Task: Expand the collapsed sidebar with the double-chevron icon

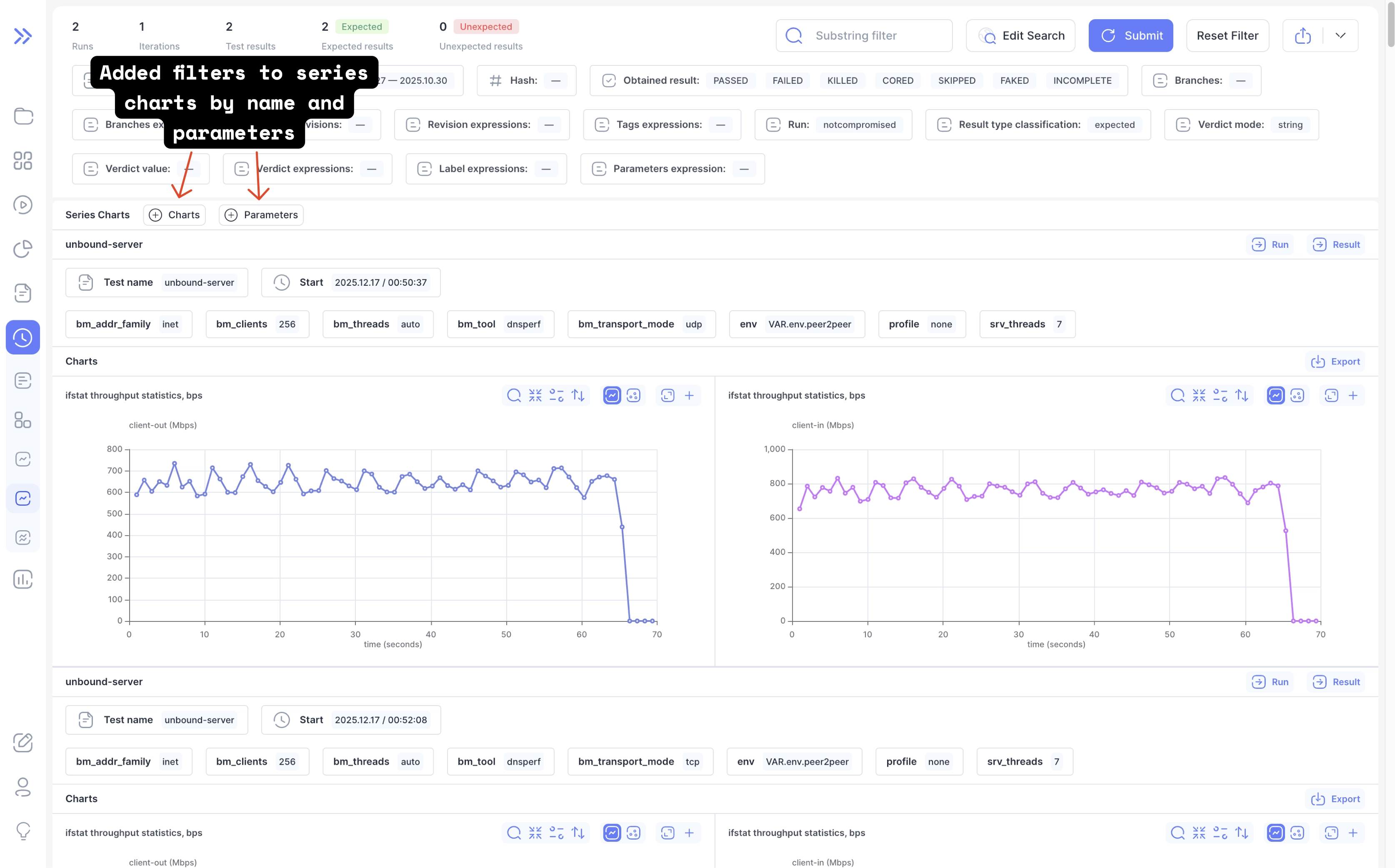Action: [23, 35]
